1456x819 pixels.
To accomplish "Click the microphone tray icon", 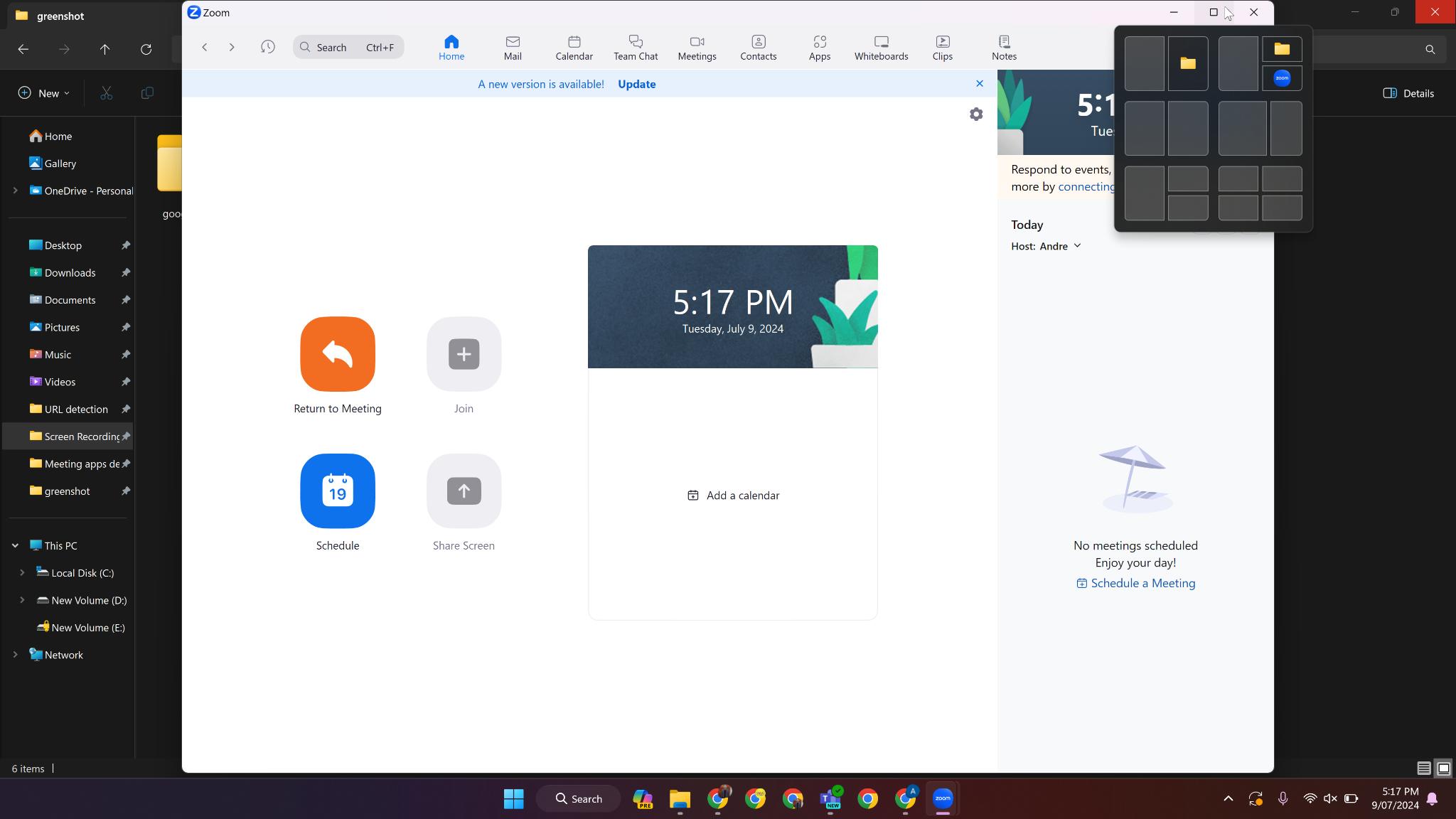I will coord(1283,799).
